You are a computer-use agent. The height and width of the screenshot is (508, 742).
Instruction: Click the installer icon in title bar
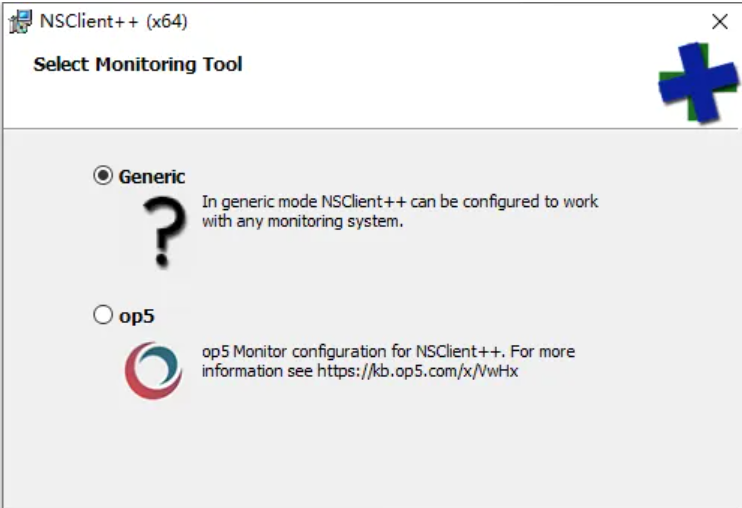coord(20,22)
